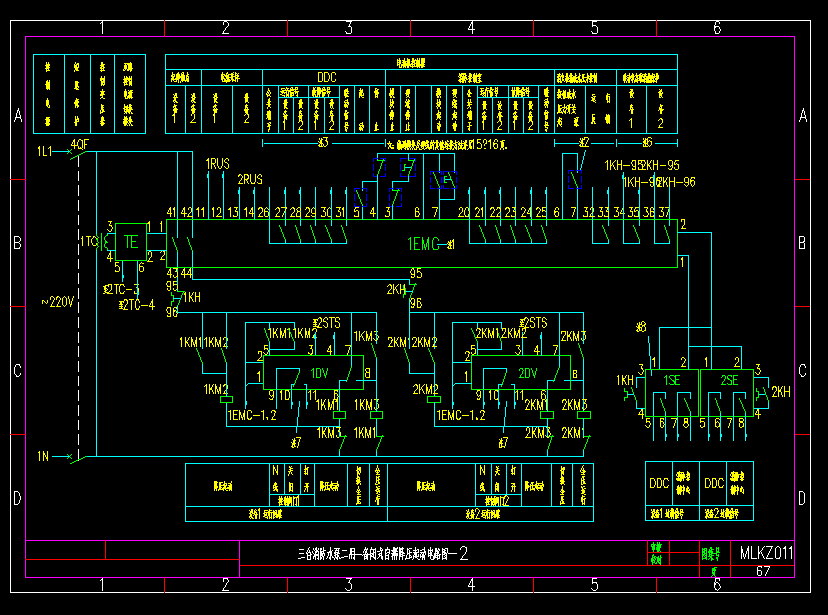Click terminal number 43 below the controller
The width and height of the screenshot is (828, 615).
pos(172,273)
